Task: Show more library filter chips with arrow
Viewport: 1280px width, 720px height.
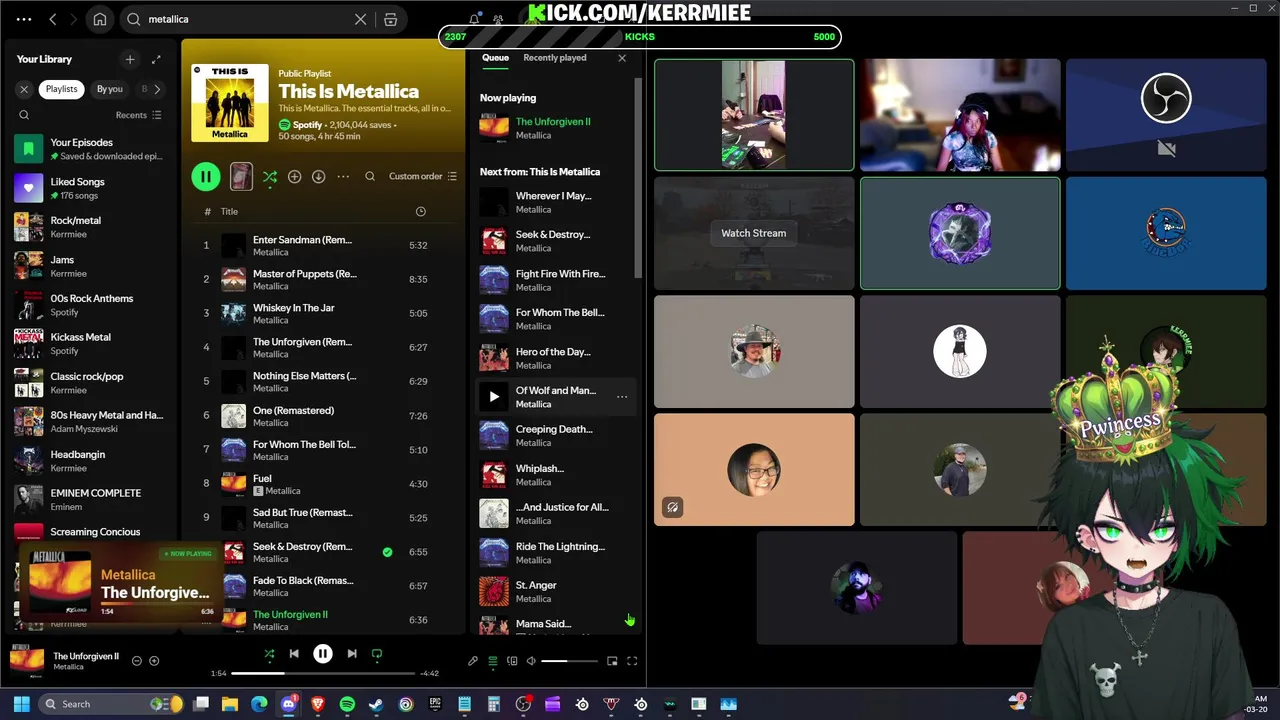Action: point(157,89)
